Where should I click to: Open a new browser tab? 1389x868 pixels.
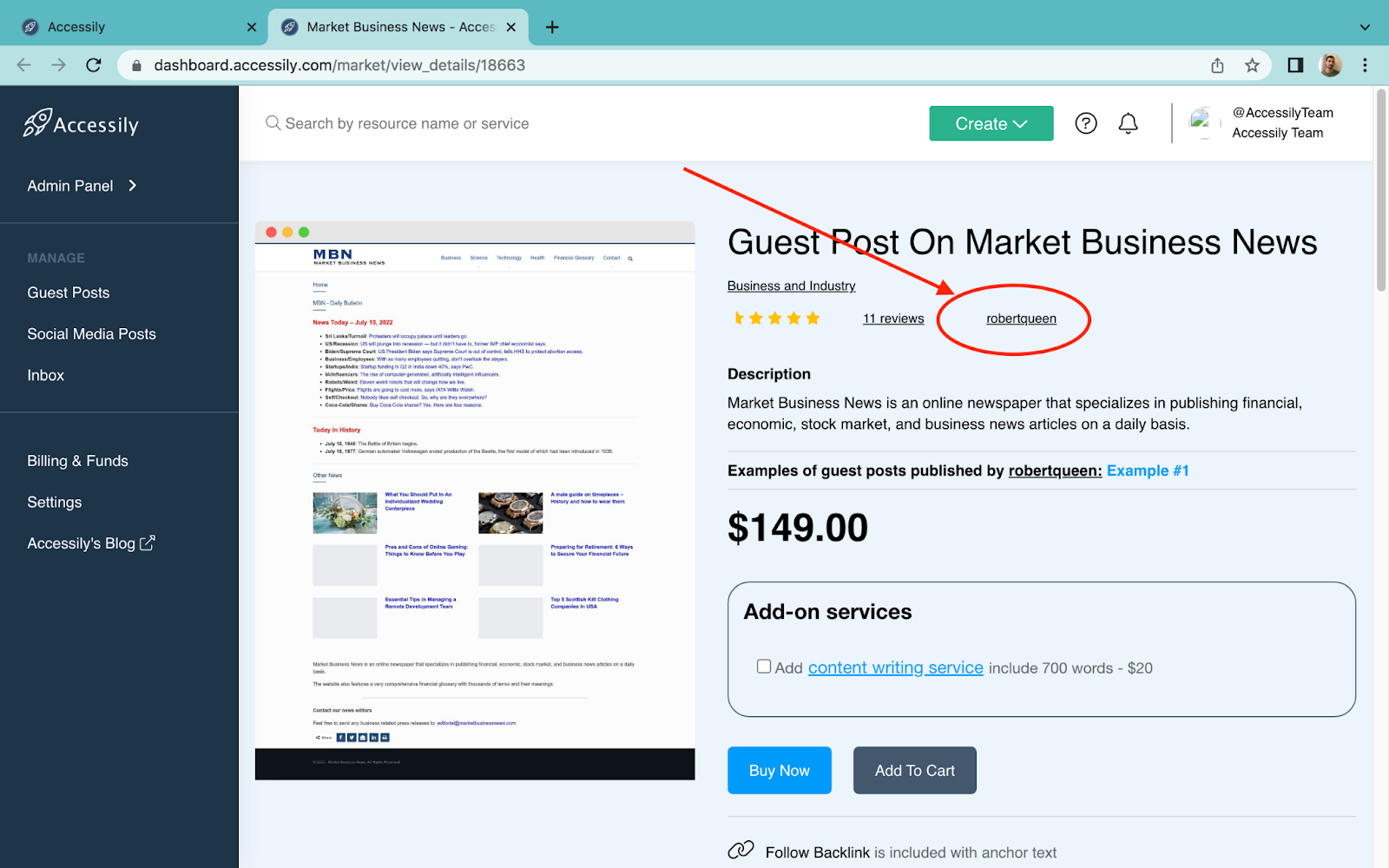pyautogui.click(x=552, y=27)
